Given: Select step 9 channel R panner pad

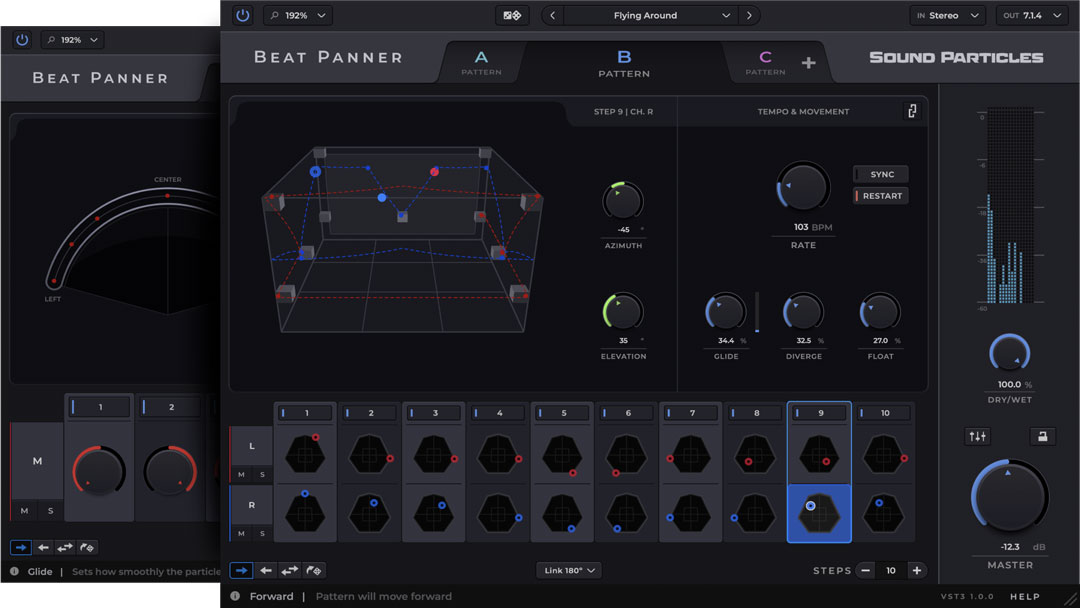Looking at the screenshot, I should coord(819,514).
